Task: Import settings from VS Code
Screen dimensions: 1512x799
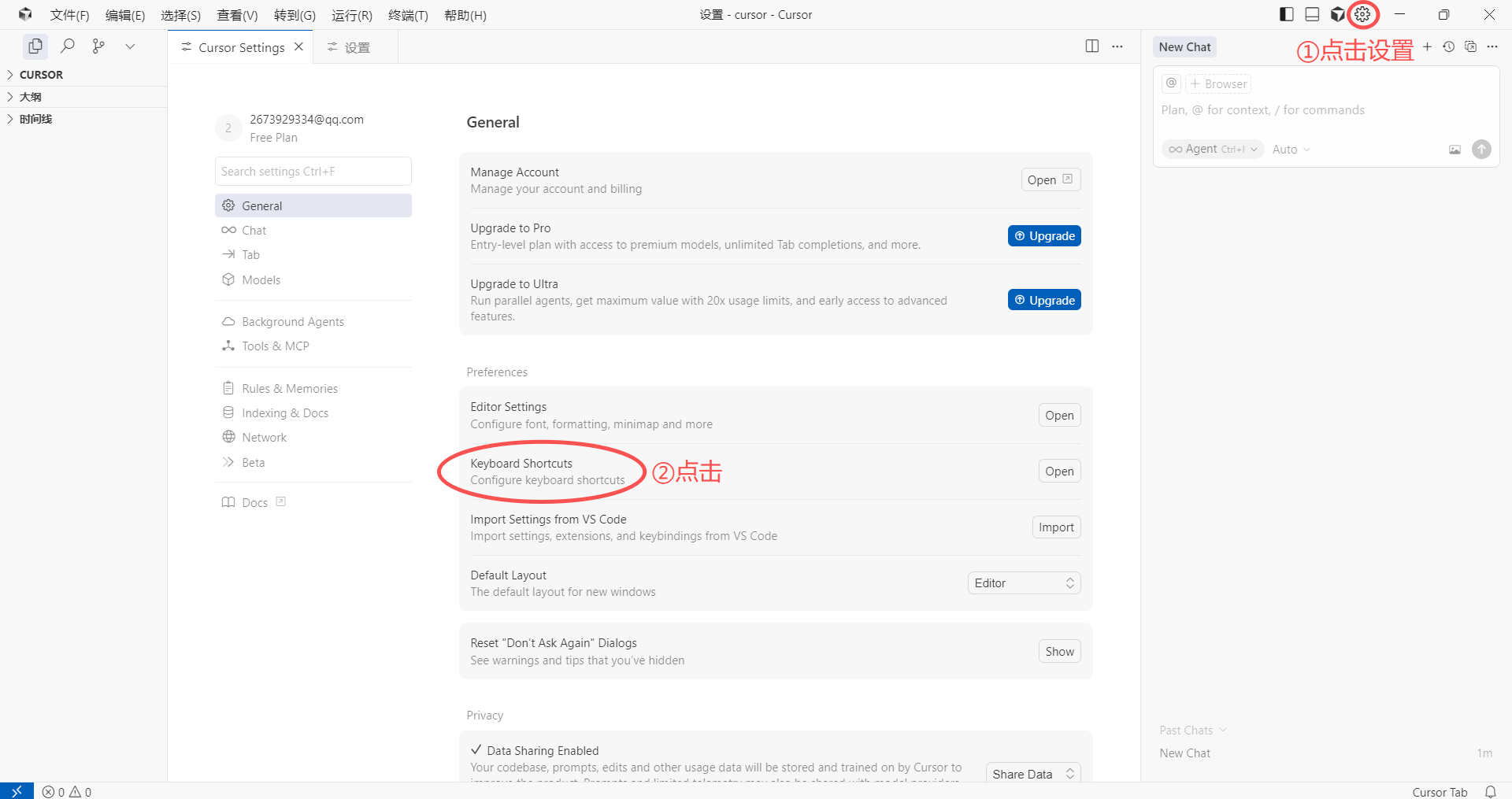Action: coord(1056,527)
